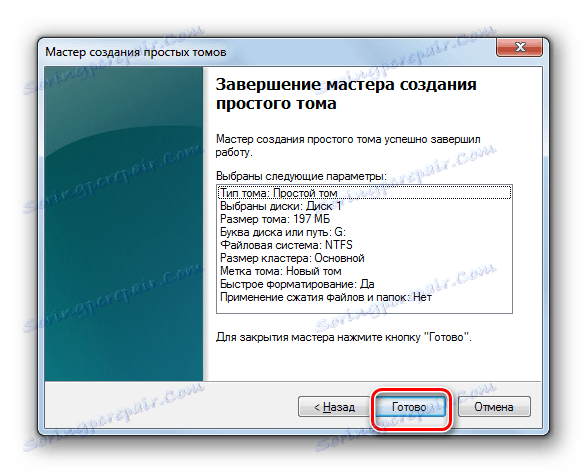Click the Готово button to finish
Viewport: 587px width, 473px height.
[410, 407]
